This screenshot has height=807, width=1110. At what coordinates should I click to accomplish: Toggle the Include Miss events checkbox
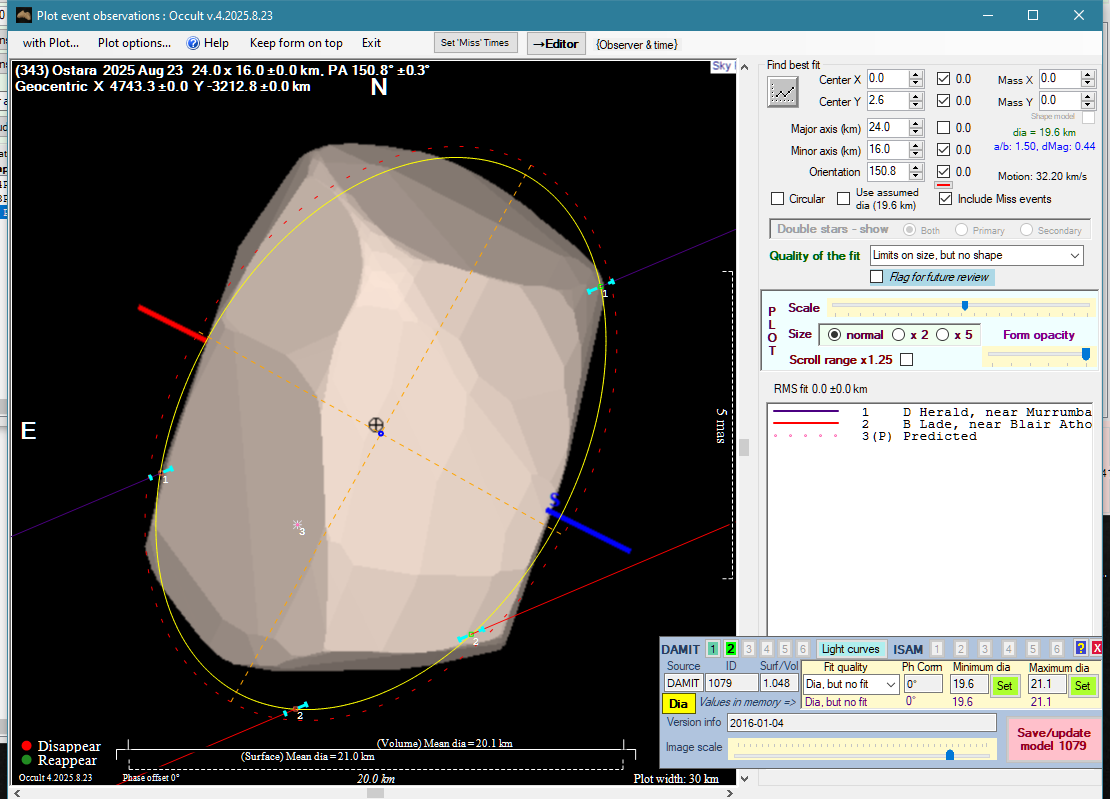[x=945, y=199]
